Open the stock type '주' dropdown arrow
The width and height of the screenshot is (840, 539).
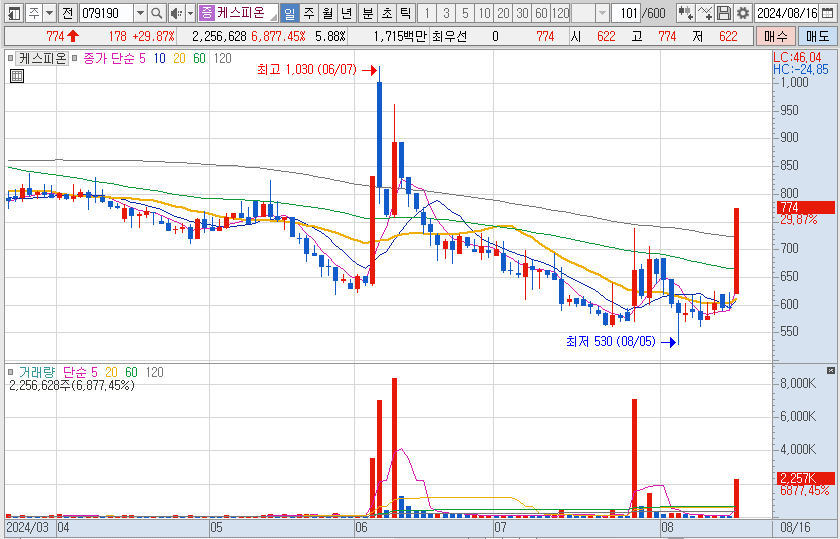49,13
